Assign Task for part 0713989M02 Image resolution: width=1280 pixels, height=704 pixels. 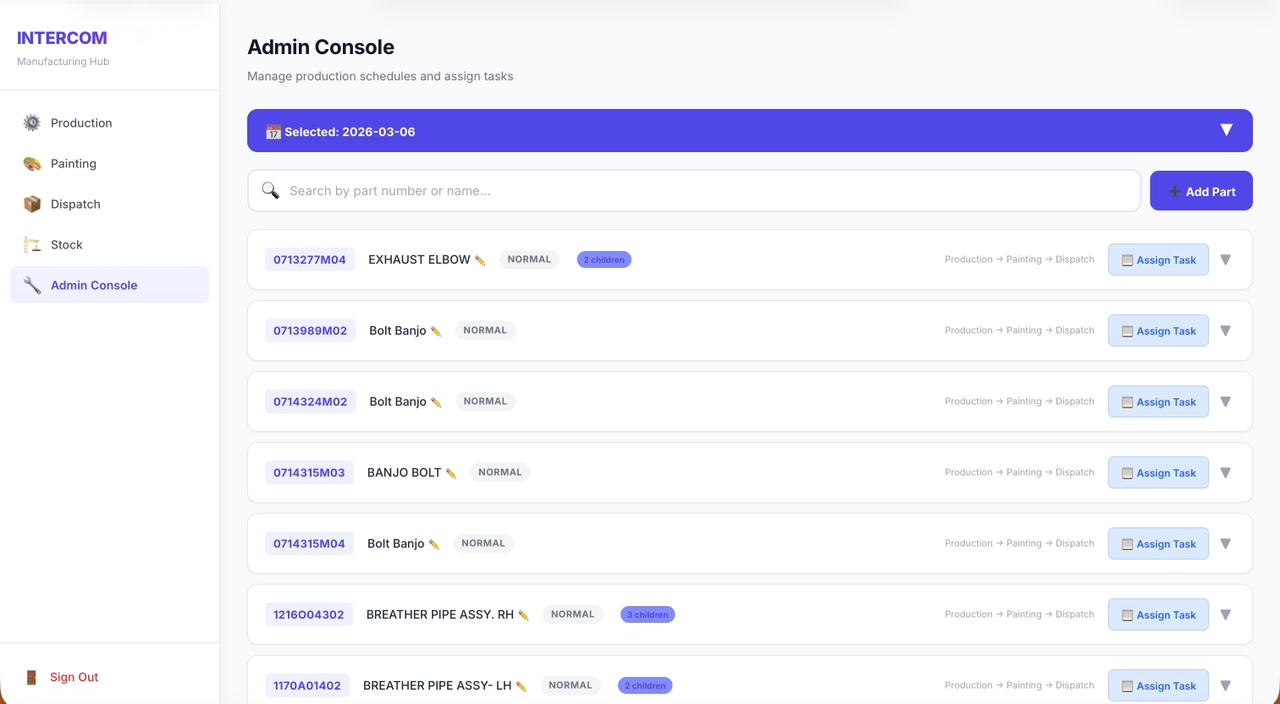pos(1158,331)
